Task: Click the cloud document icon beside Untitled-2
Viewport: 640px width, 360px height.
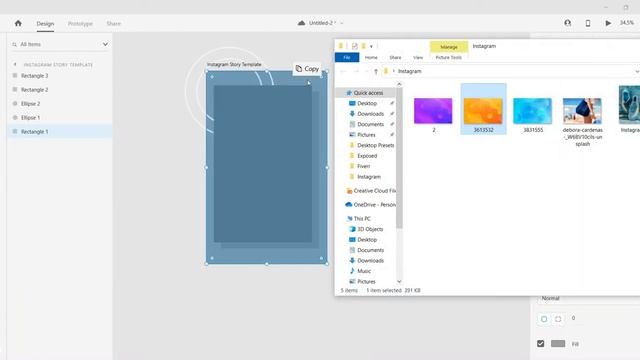Action: pyautogui.click(x=301, y=23)
